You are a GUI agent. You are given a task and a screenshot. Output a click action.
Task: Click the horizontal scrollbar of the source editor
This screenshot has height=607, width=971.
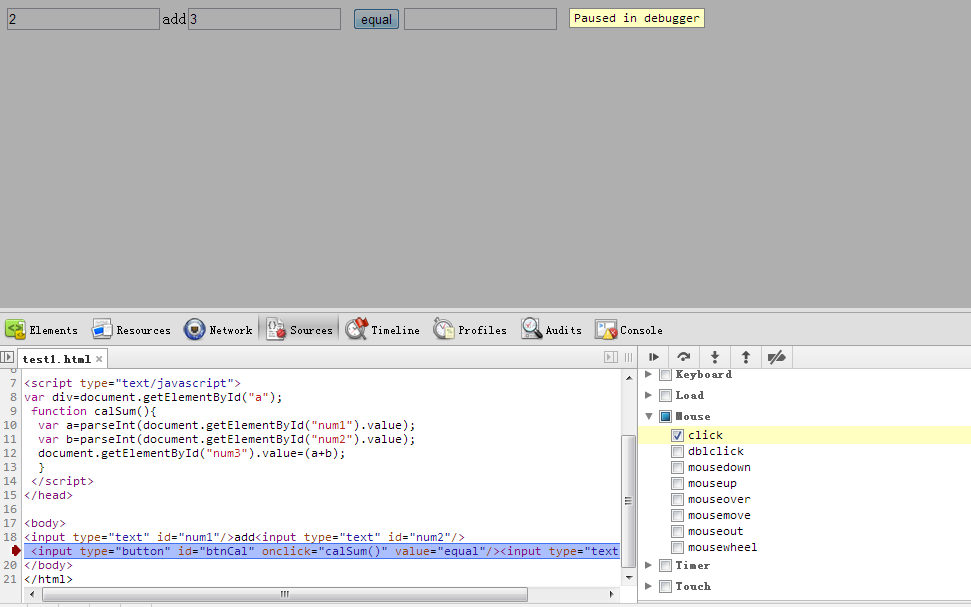coord(284,594)
